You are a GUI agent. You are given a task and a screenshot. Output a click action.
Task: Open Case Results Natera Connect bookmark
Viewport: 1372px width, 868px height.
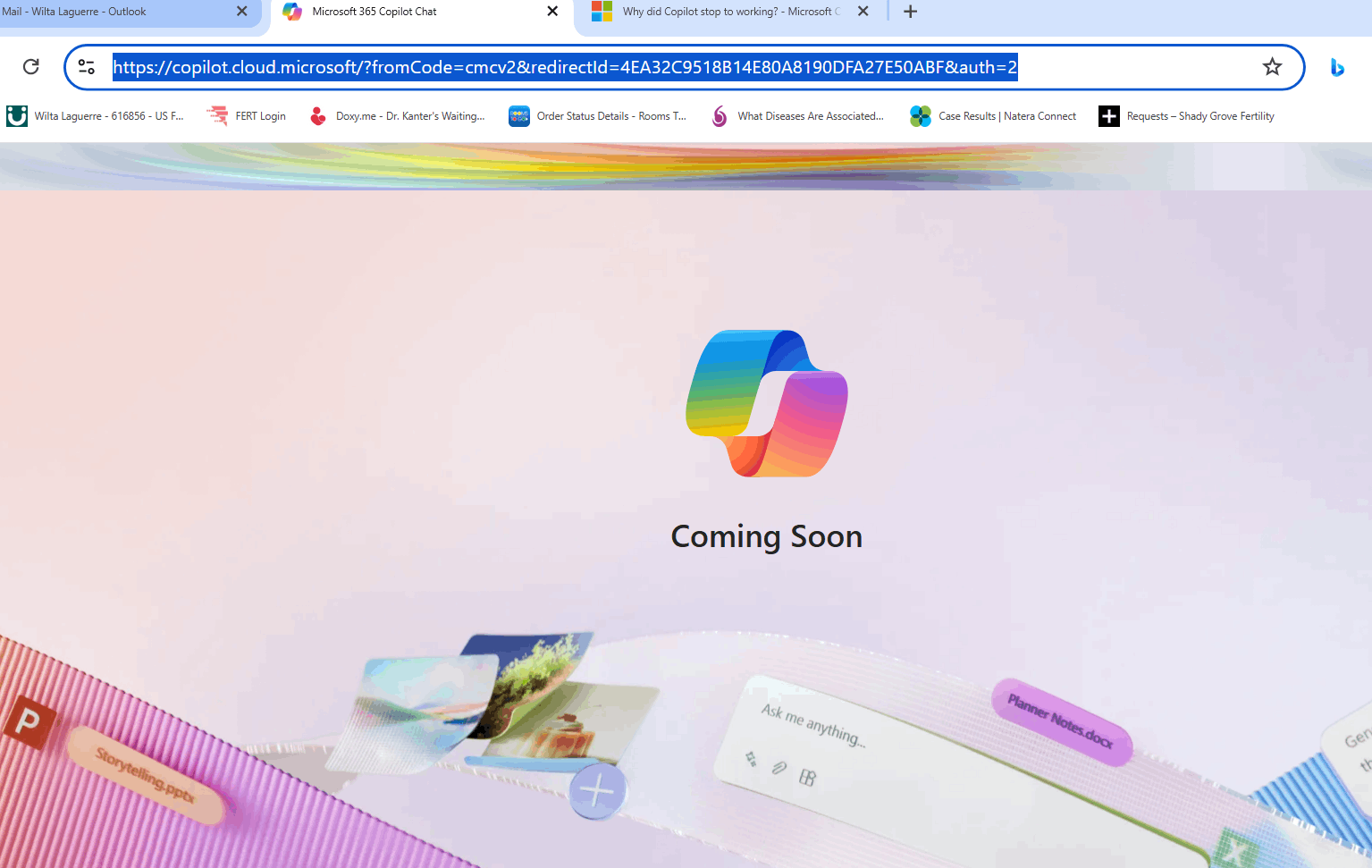pos(993,116)
